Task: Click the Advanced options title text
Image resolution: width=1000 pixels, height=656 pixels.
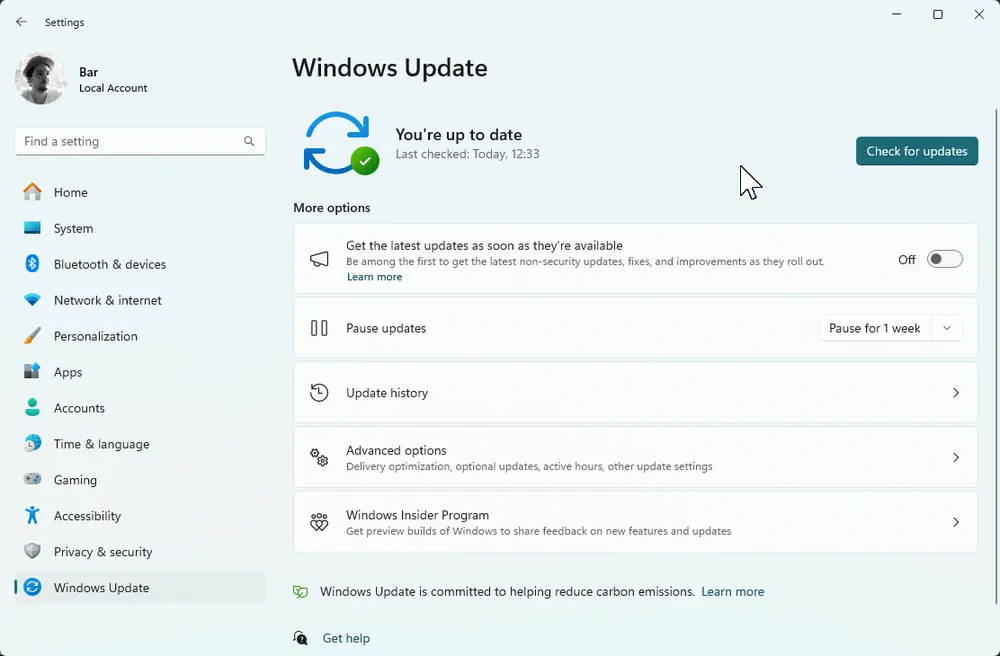Action: tap(396, 450)
